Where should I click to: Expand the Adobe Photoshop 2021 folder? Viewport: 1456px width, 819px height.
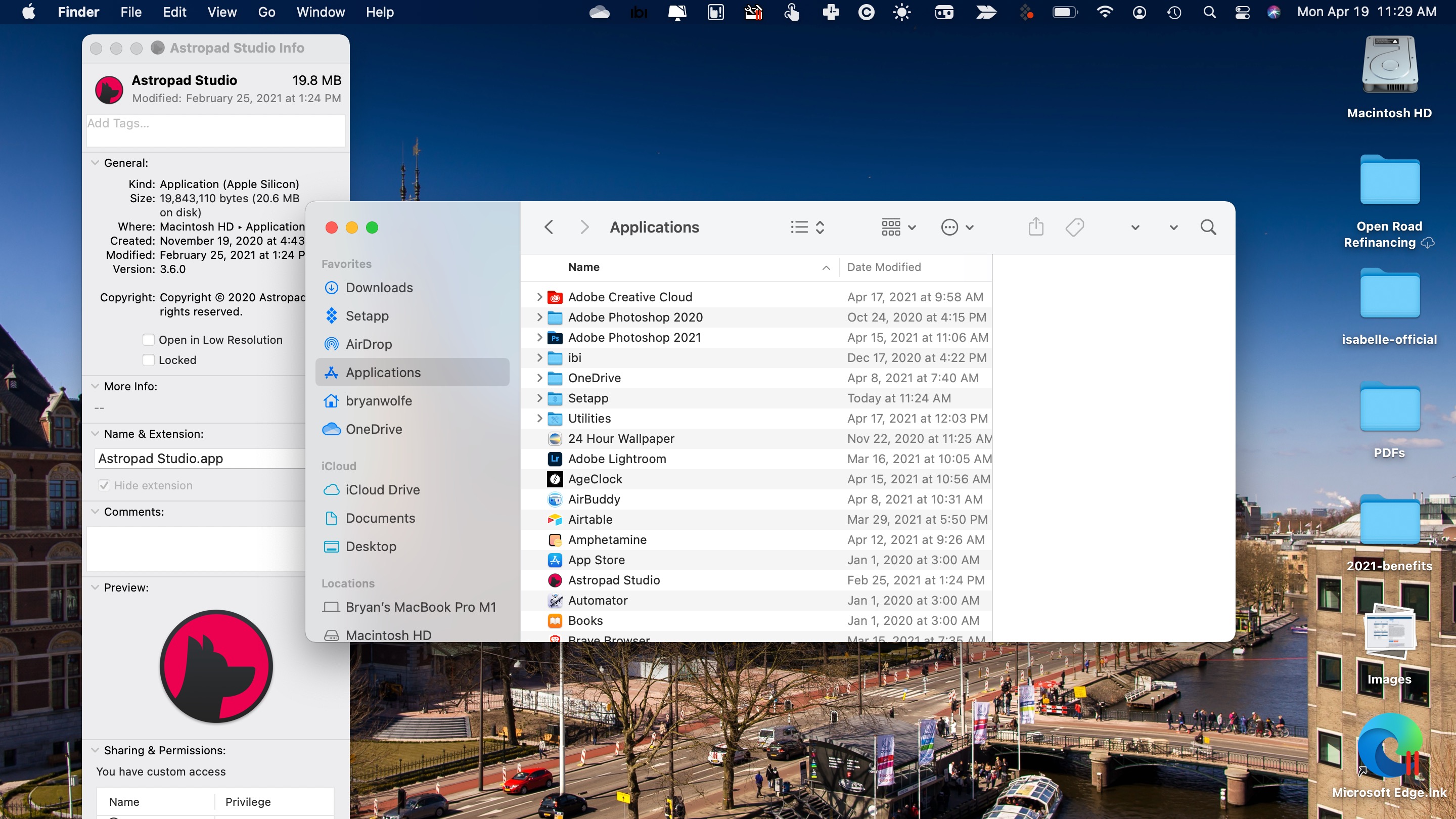[x=539, y=337]
